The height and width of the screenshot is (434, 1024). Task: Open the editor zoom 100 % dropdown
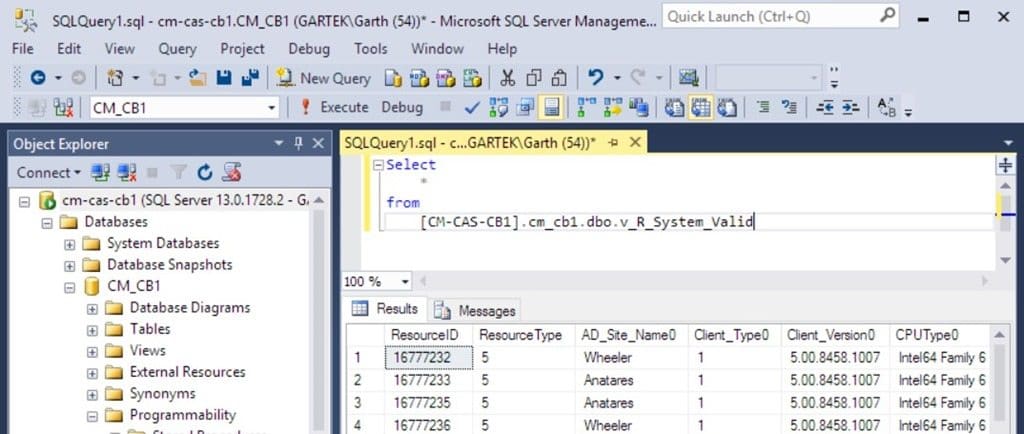click(x=405, y=282)
